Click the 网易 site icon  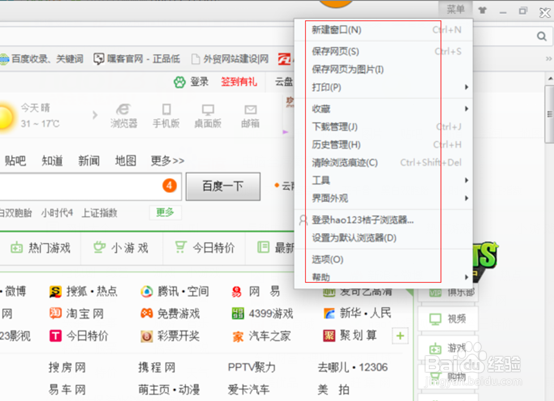236,291
